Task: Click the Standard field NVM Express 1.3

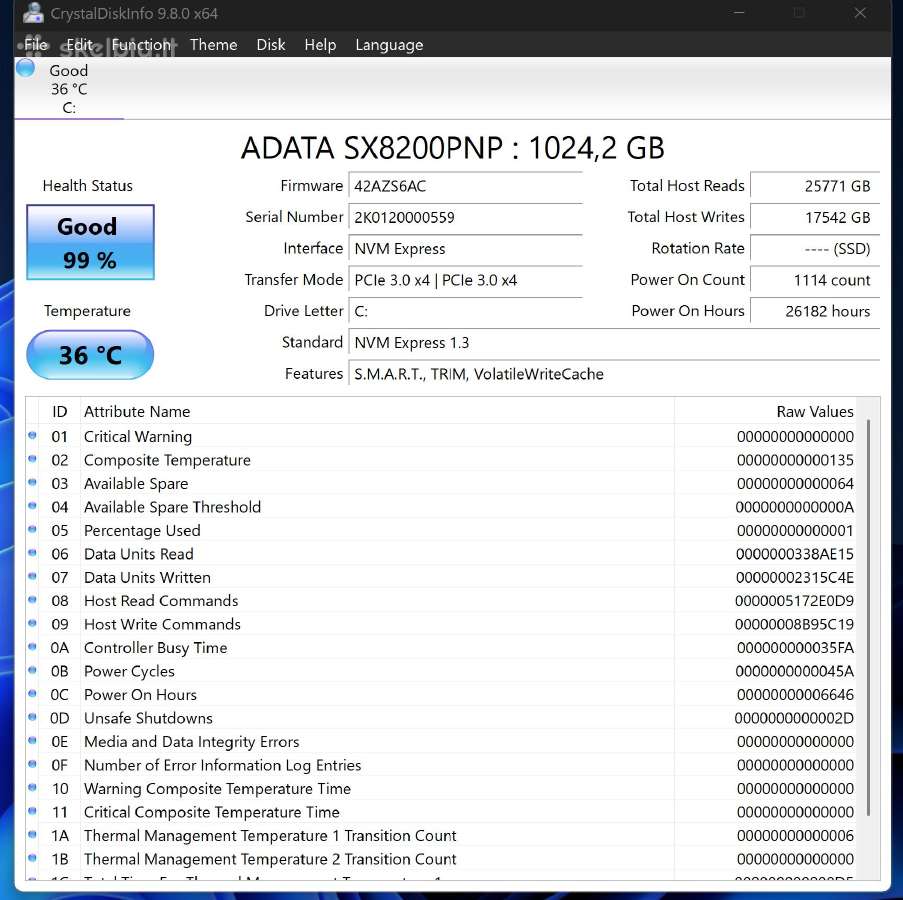Action: point(614,343)
